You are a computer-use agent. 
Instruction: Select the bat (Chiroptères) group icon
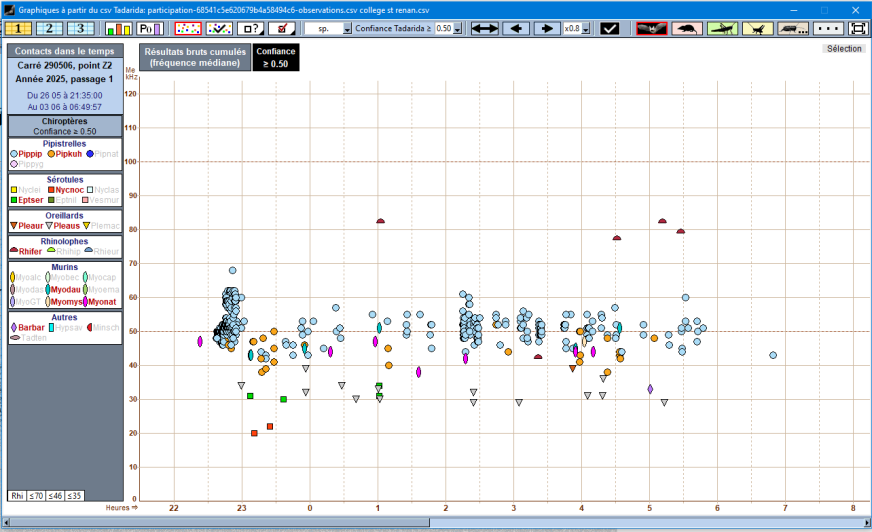[x=652, y=28]
